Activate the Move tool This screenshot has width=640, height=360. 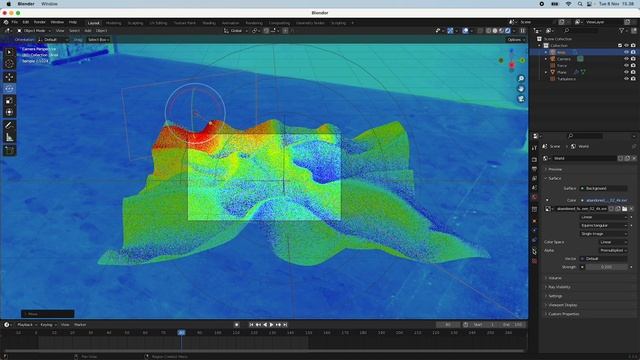[x=9, y=77]
